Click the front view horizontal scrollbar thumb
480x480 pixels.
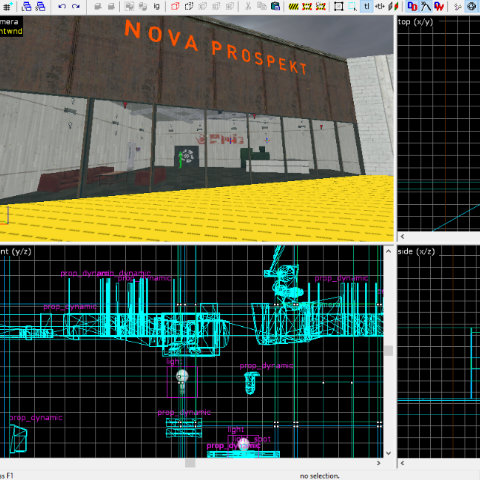[190, 463]
